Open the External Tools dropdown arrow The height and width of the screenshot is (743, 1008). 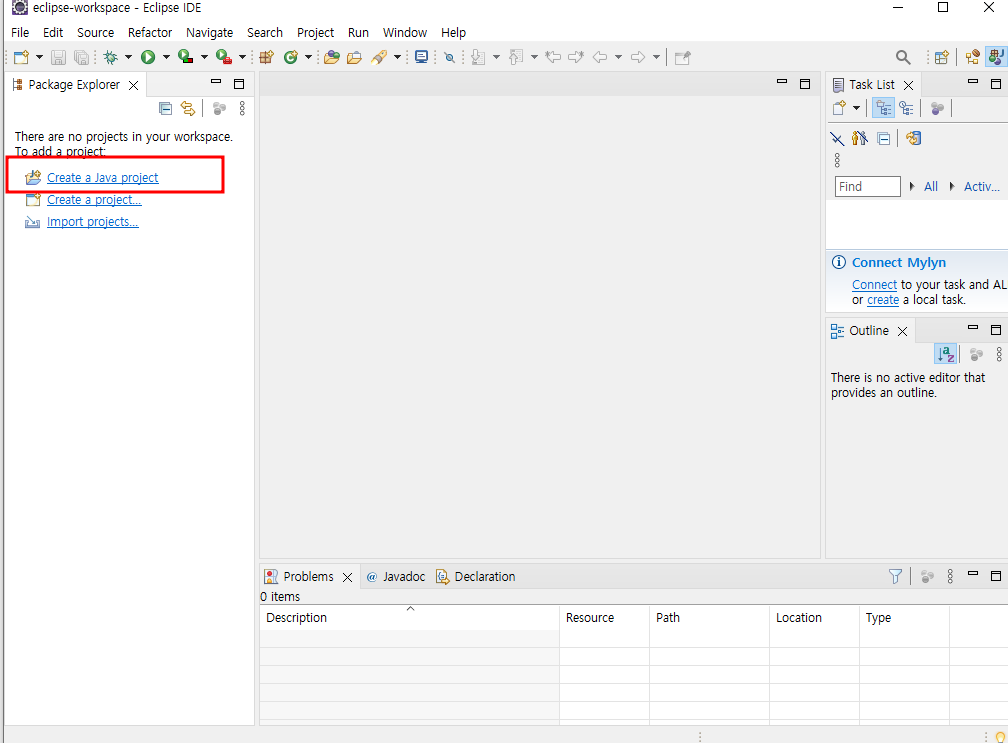pos(242,57)
